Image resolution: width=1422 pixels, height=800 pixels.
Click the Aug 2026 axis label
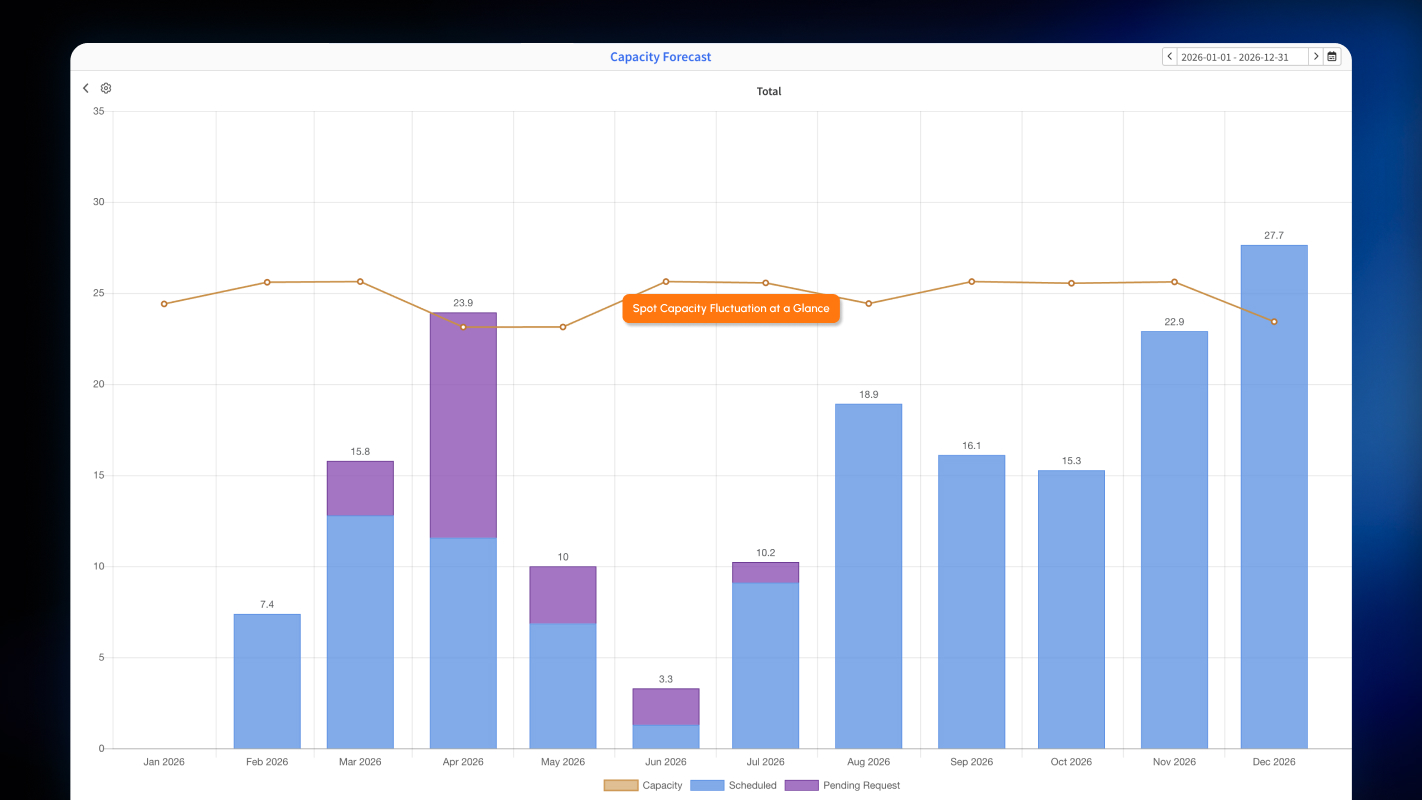click(x=869, y=762)
